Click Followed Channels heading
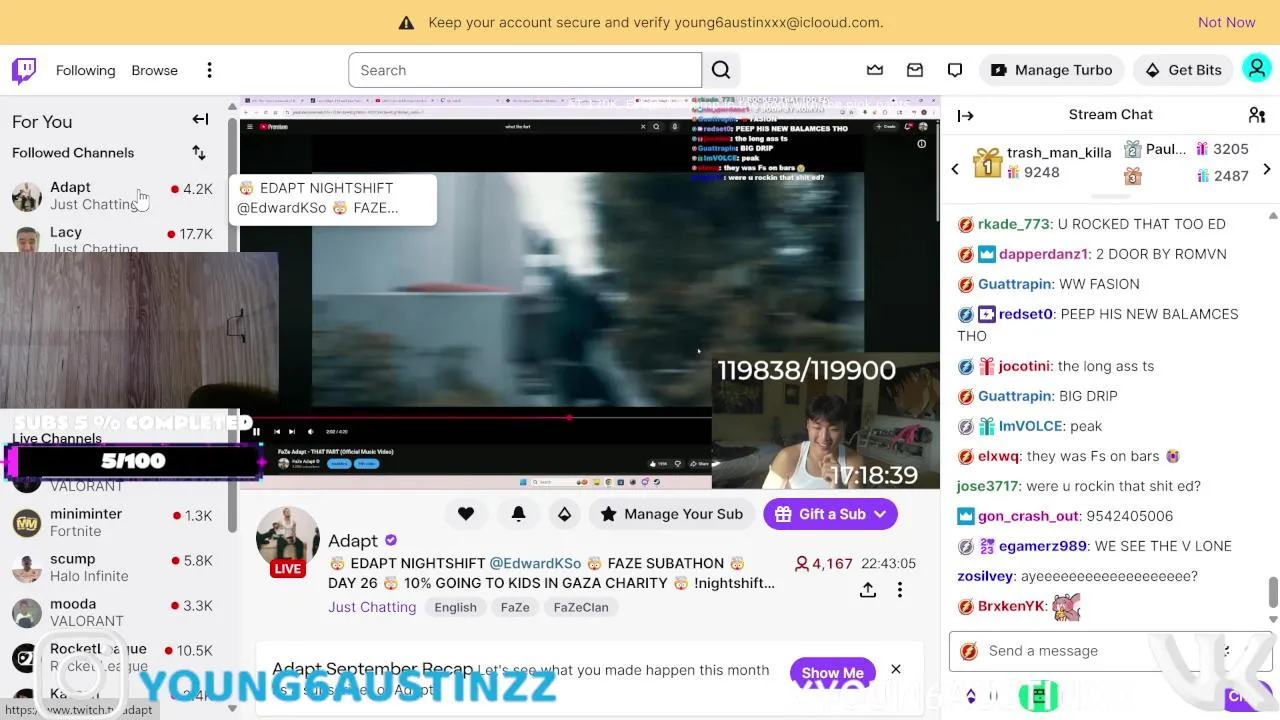Viewport: 1280px width, 720px height. (x=73, y=153)
